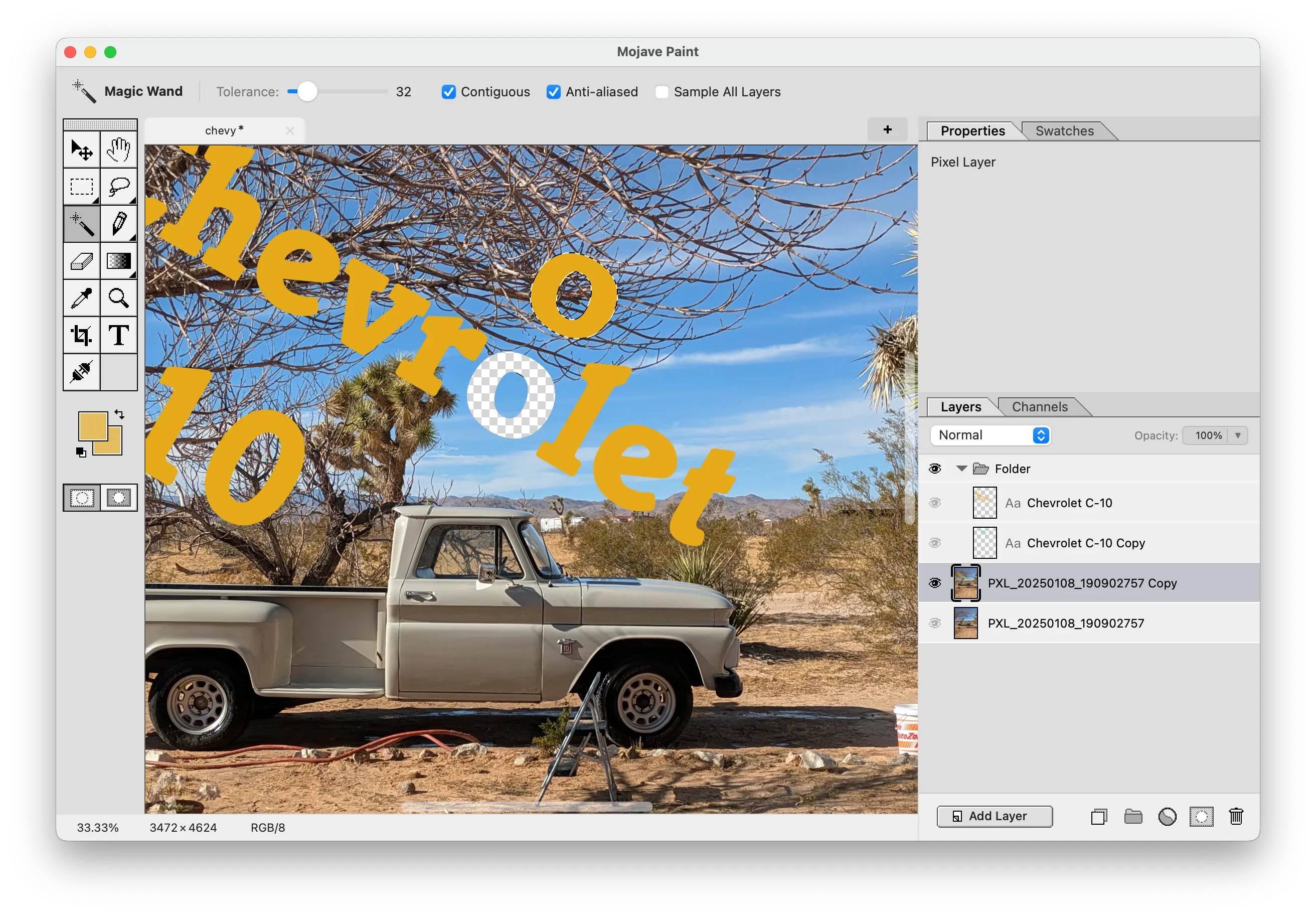Click the Add Layer button
The width and height of the screenshot is (1316, 915).
click(x=995, y=816)
